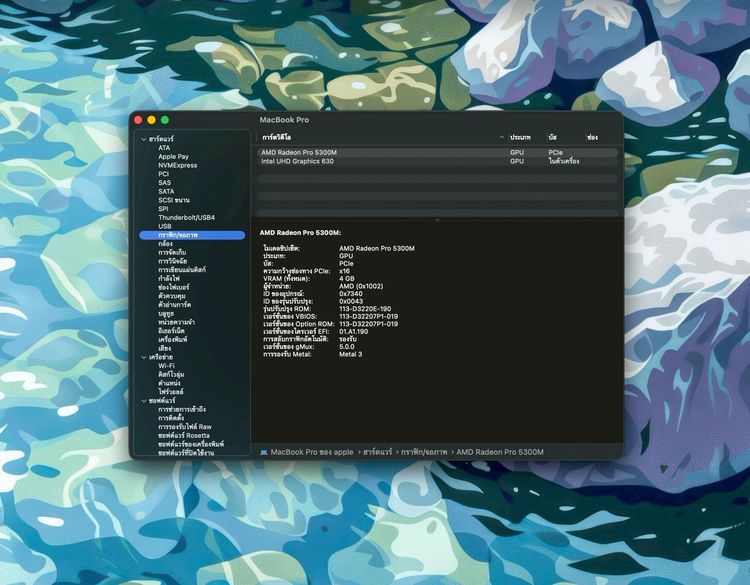Click AMD Radeon Pro 5300M in path bar
The width and height of the screenshot is (750, 585).
click(500, 452)
